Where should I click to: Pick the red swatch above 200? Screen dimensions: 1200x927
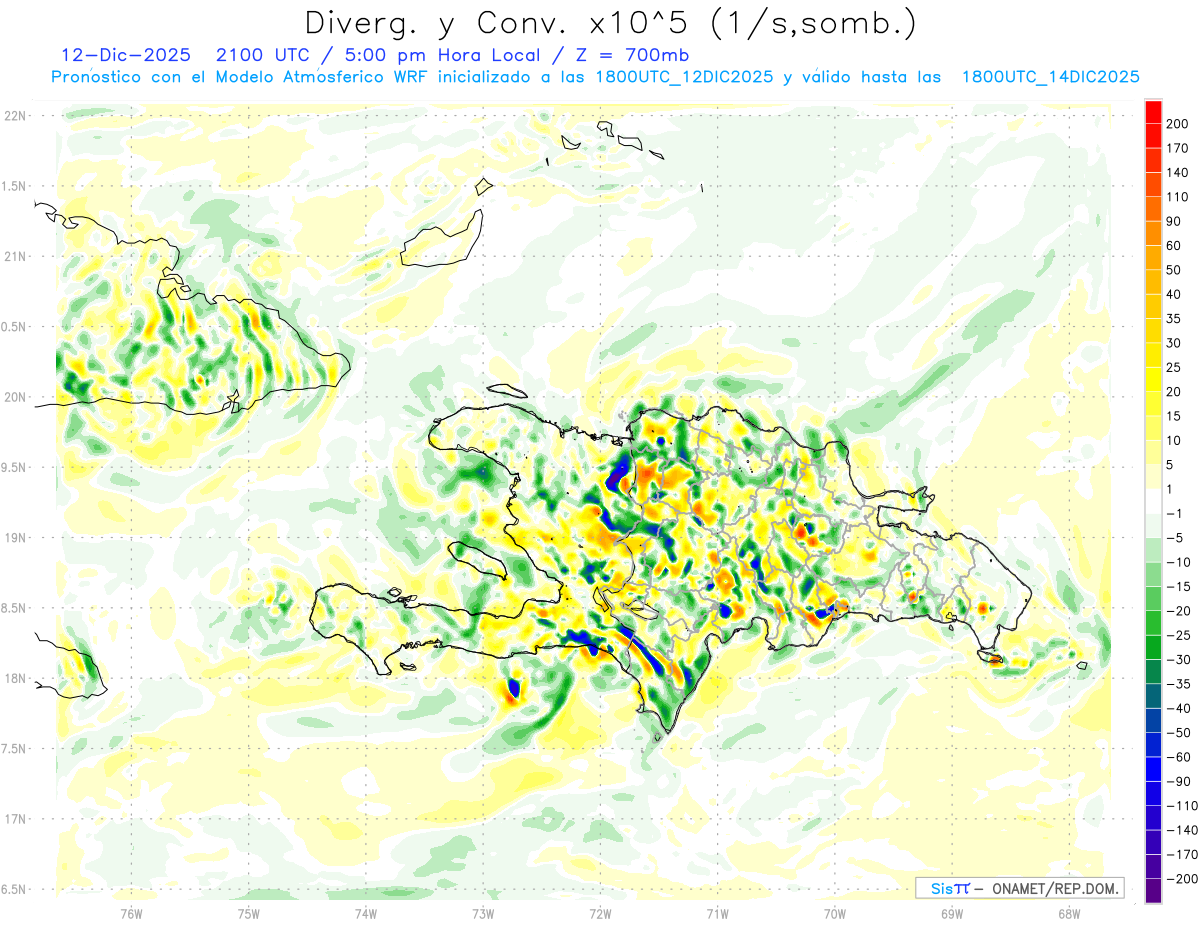click(x=1153, y=112)
